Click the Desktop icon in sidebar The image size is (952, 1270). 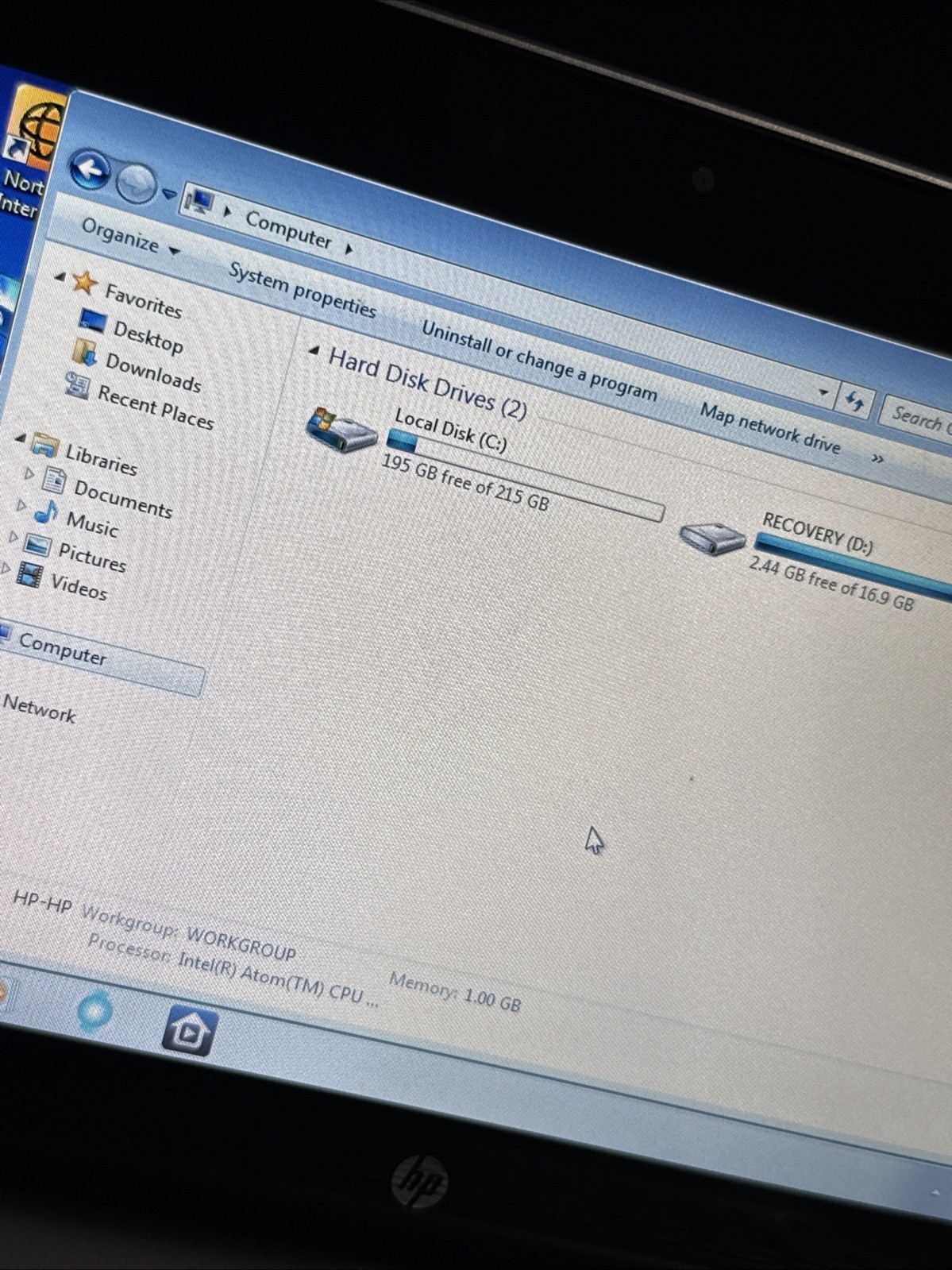tap(93, 321)
